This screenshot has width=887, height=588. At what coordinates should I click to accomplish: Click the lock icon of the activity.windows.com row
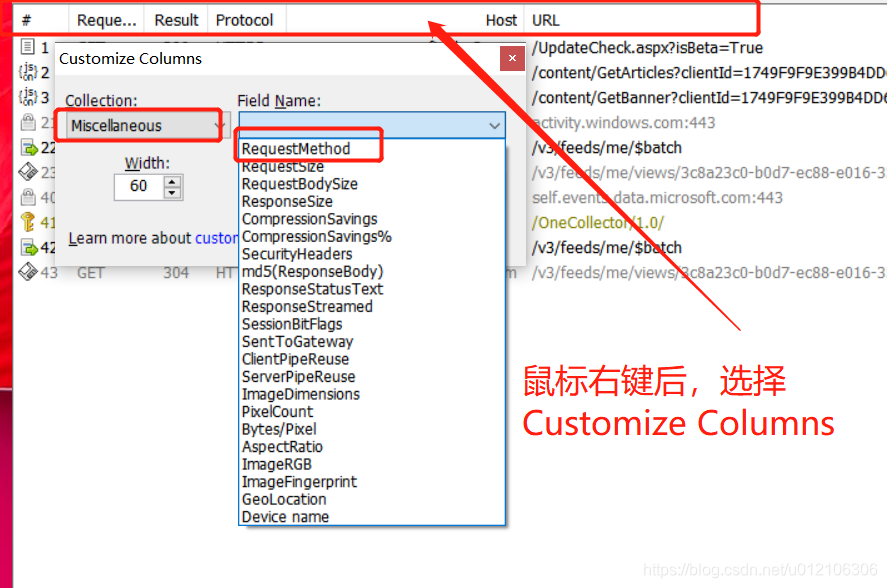[x=28, y=122]
